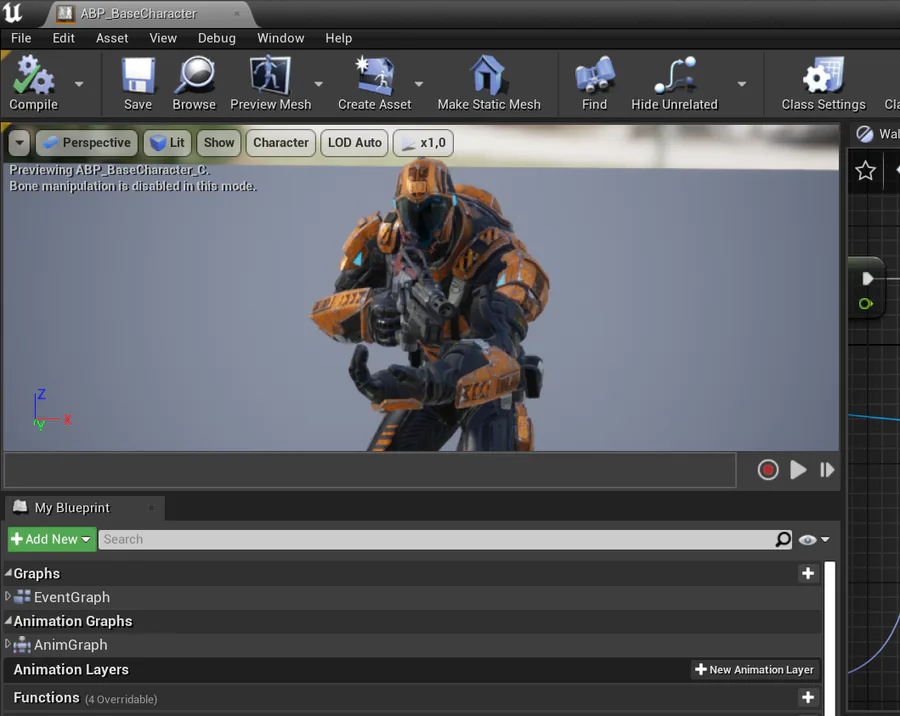Record the preview animation
The image size is (900, 716).
(767, 470)
